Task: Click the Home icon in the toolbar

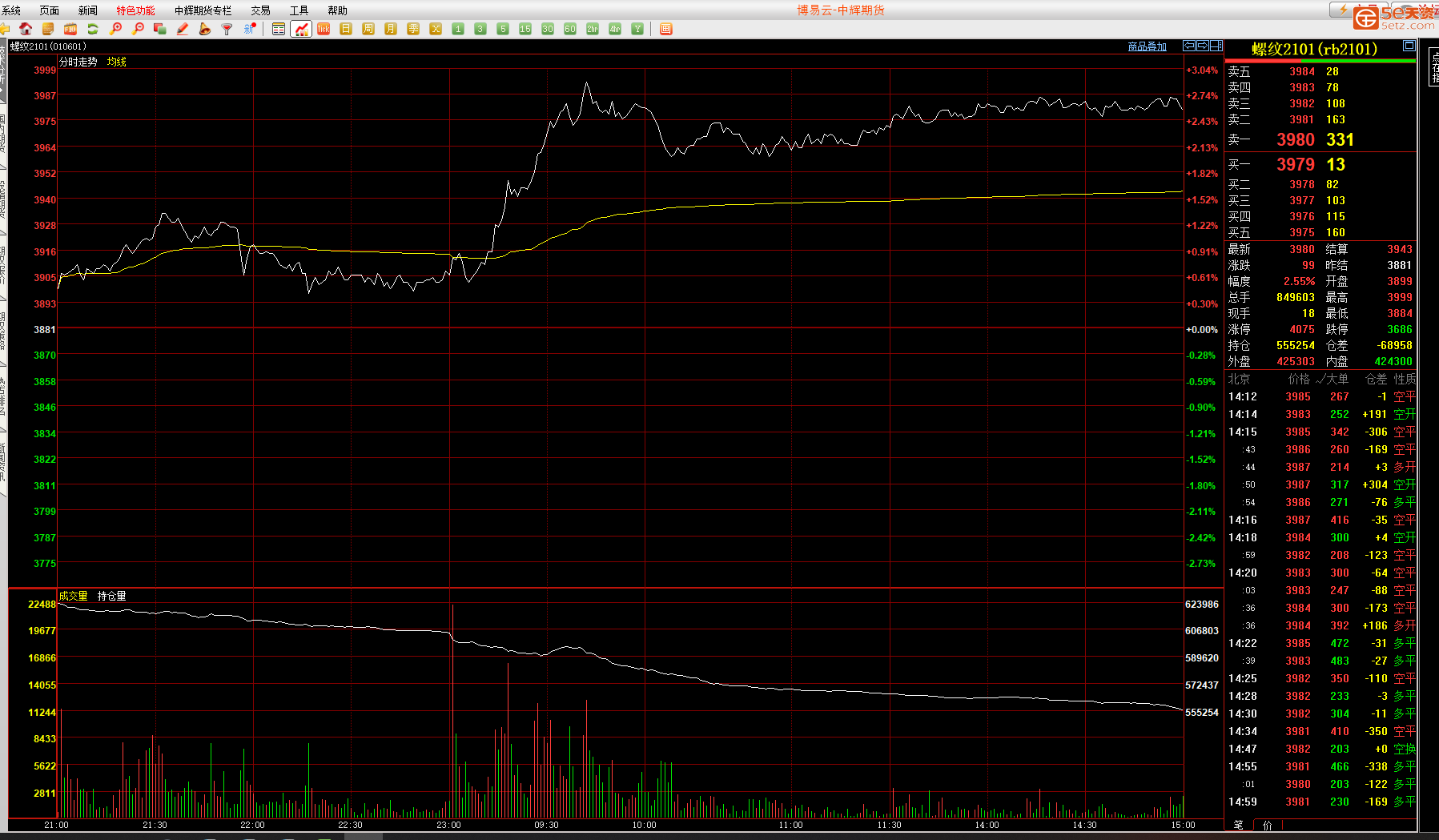Action: pos(26,29)
